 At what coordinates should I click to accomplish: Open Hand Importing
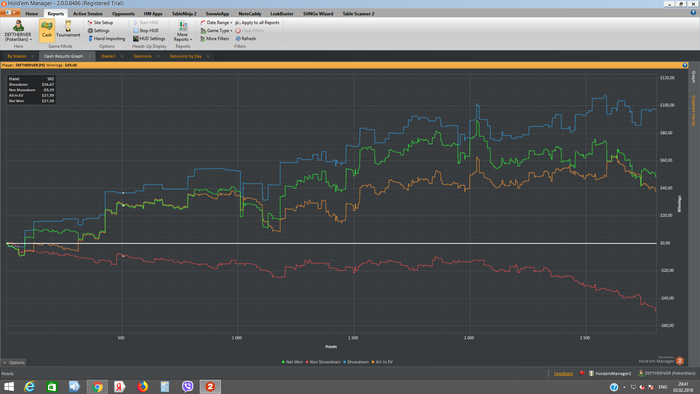point(107,38)
